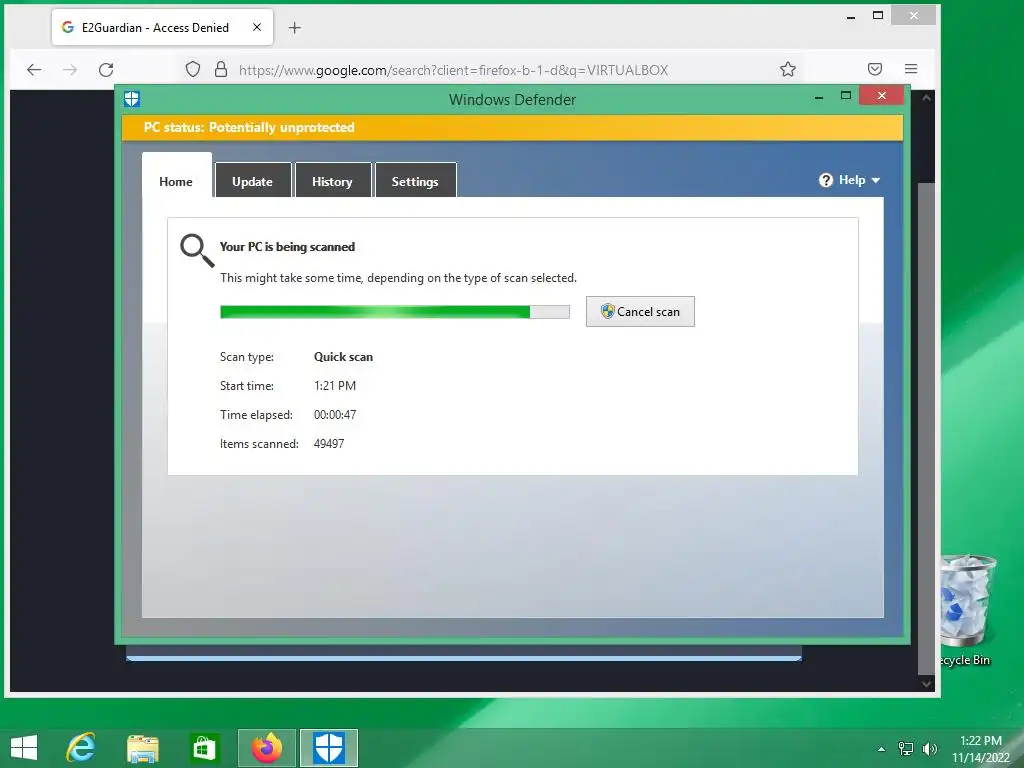1024x768 pixels.
Task: Maximize the Firefox window
Action: 878,15
